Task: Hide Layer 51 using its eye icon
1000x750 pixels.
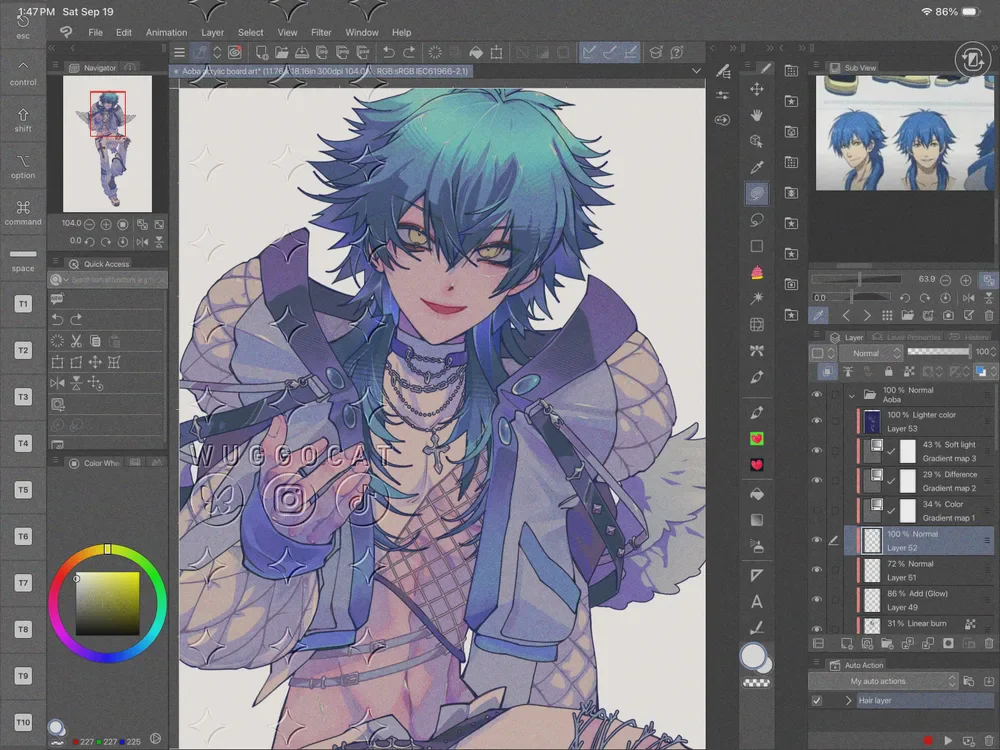Action: [816, 570]
